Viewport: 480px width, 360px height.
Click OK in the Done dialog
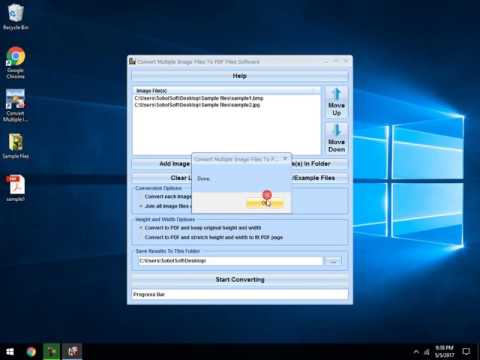[265, 203]
